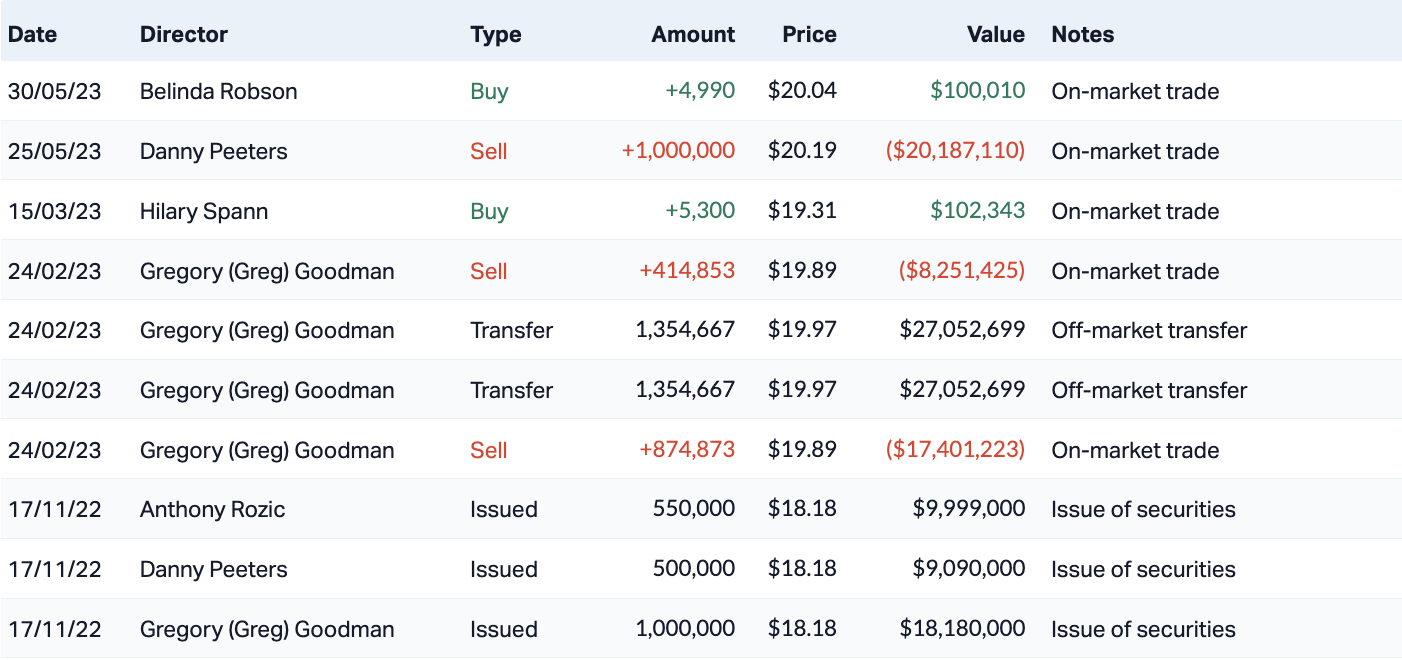The height and width of the screenshot is (660, 1402).
Task: Click on director Anthony Rozic
Action: click(x=213, y=509)
